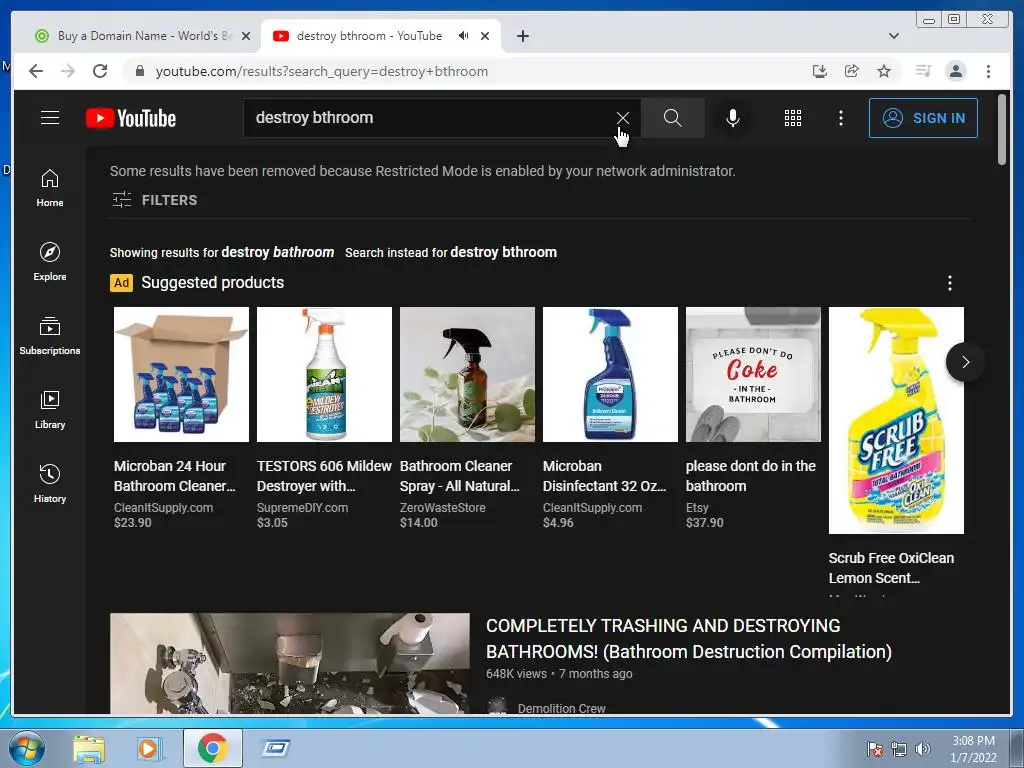Search instead for destroy bthroom
This screenshot has width=1024, height=768.
504,252
